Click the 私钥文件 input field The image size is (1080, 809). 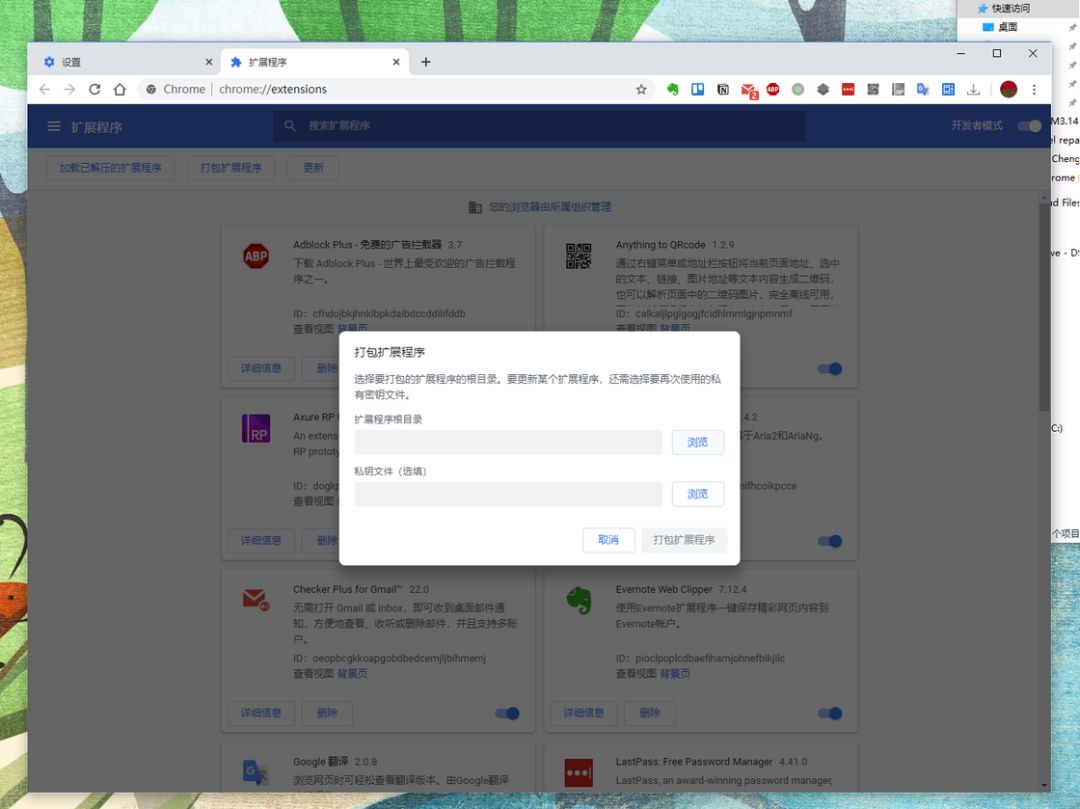tap(508, 494)
